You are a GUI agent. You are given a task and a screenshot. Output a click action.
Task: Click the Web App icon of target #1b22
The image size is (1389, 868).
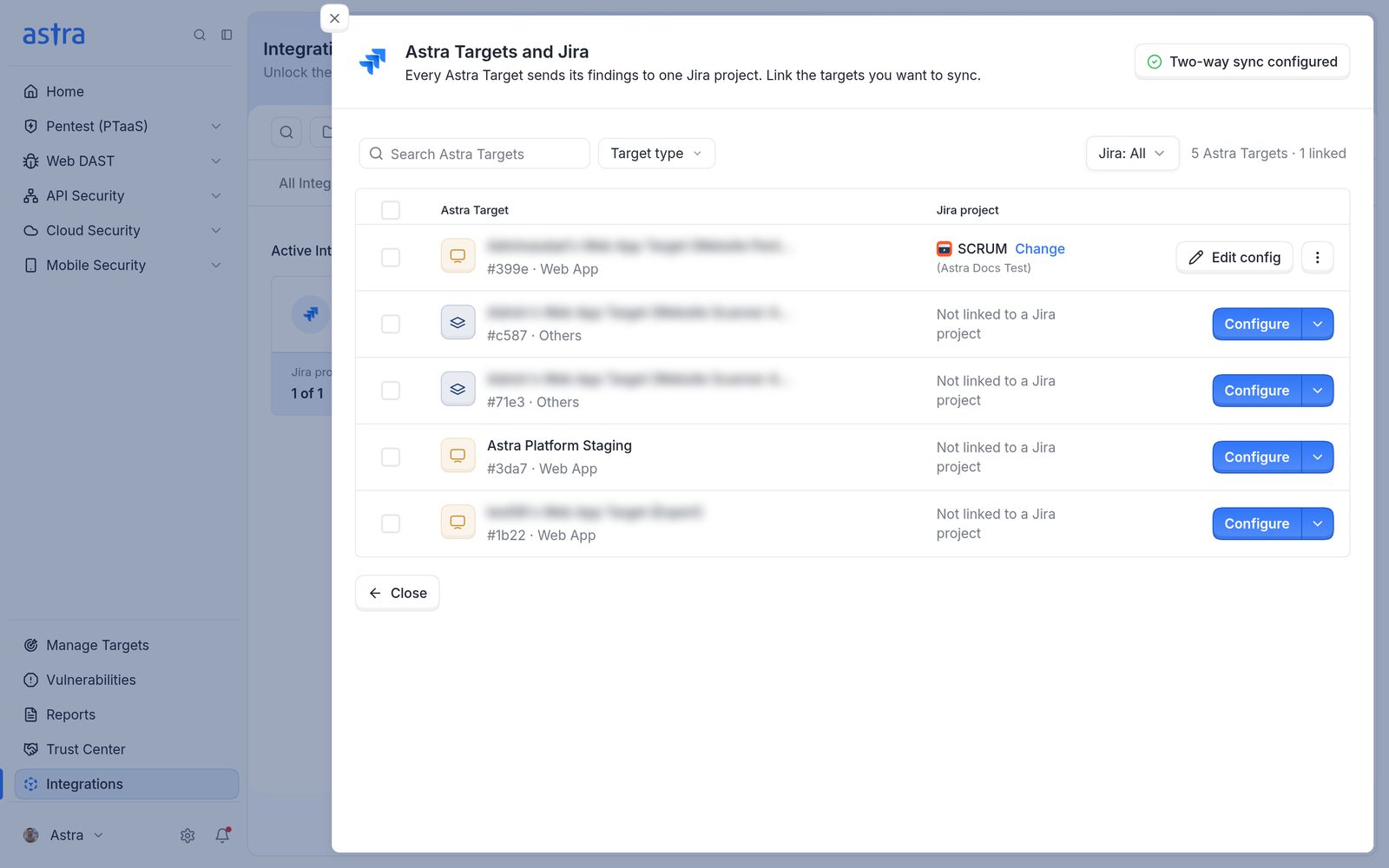click(458, 523)
